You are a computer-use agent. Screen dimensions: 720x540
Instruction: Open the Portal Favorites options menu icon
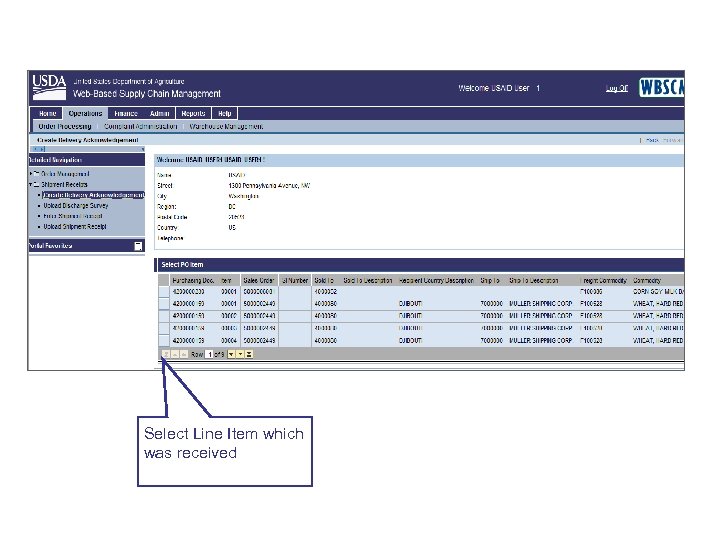click(138, 246)
